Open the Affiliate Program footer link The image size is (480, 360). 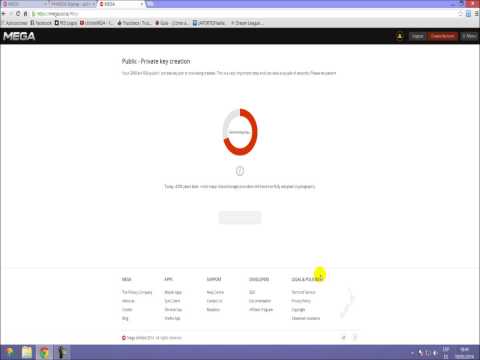coord(261,309)
